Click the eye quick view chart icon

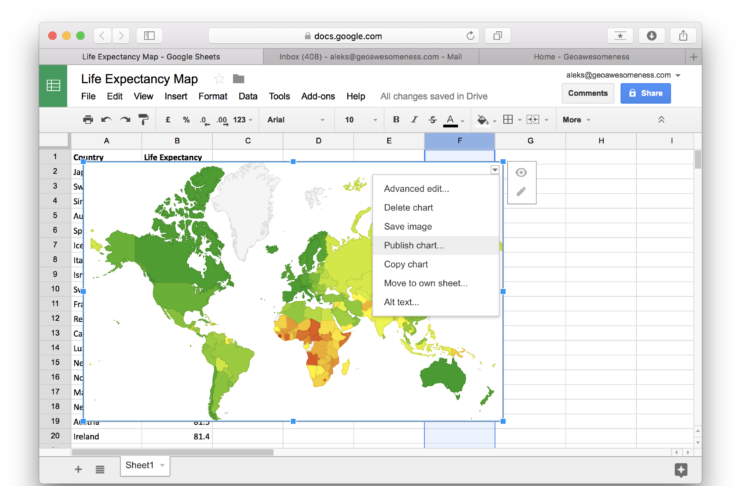[x=521, y=172]
